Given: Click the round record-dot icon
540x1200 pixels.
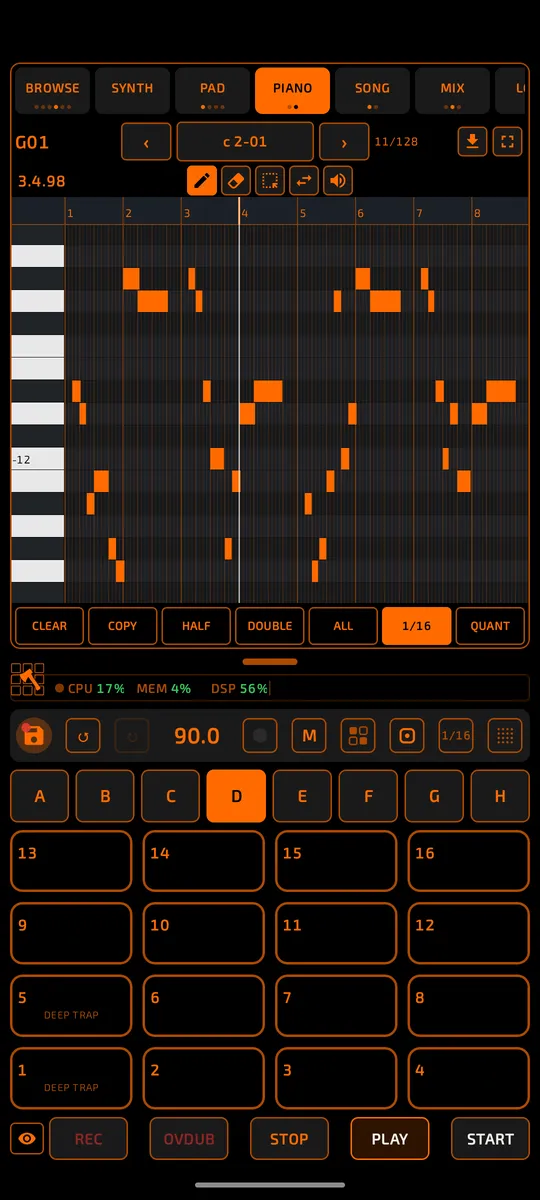Looking at the screenshot, I should pos(260,736).
